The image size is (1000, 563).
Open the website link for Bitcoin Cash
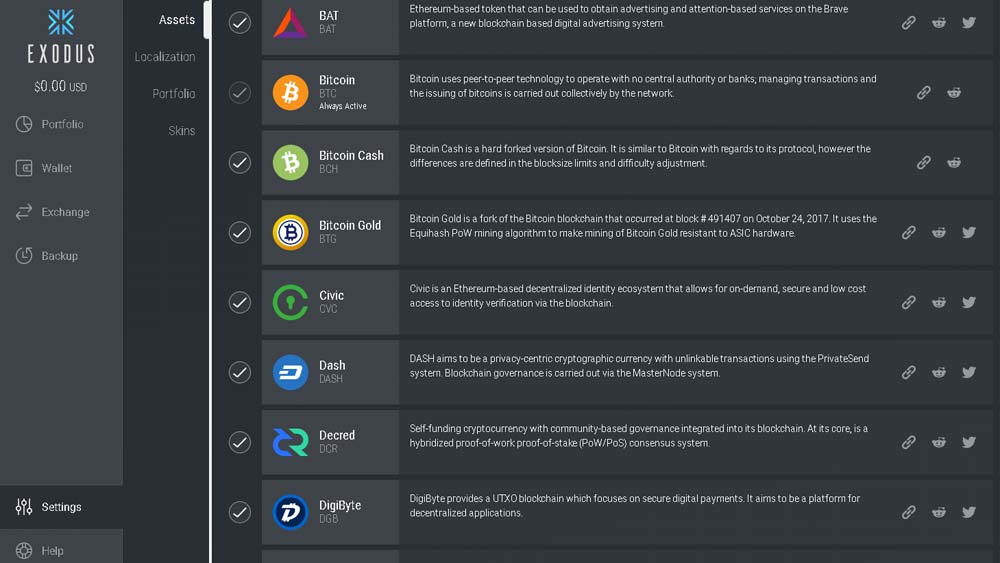(924, 162)
